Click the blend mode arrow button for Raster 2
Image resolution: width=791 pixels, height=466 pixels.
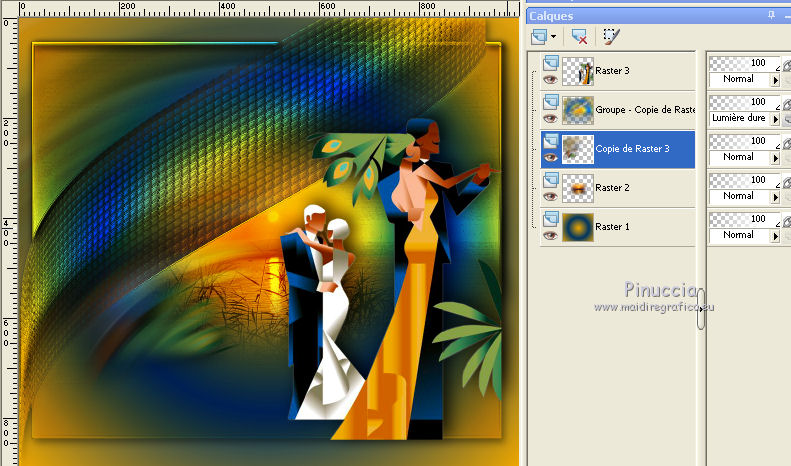[775, 197]
